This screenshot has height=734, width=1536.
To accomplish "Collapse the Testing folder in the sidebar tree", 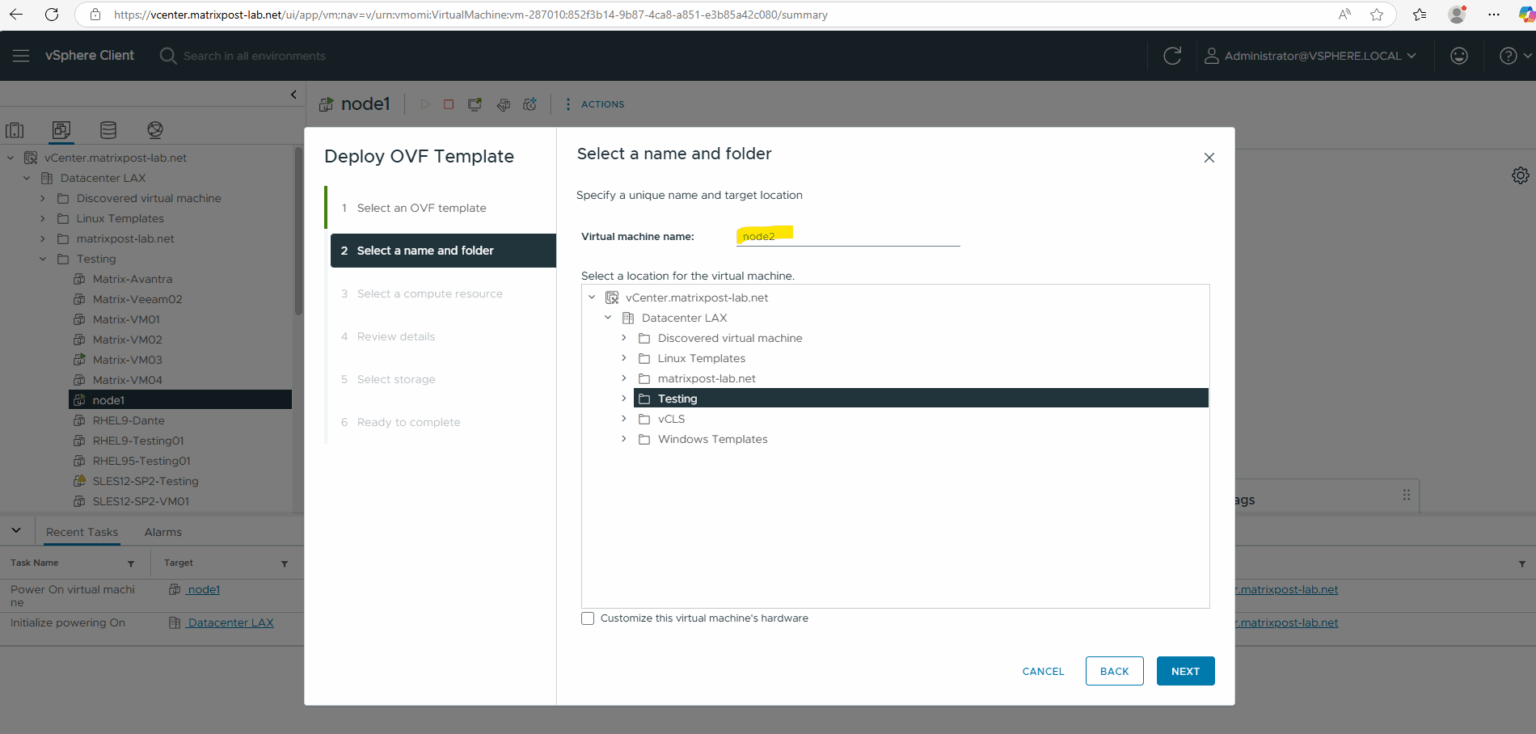I will tap(42, 258).
